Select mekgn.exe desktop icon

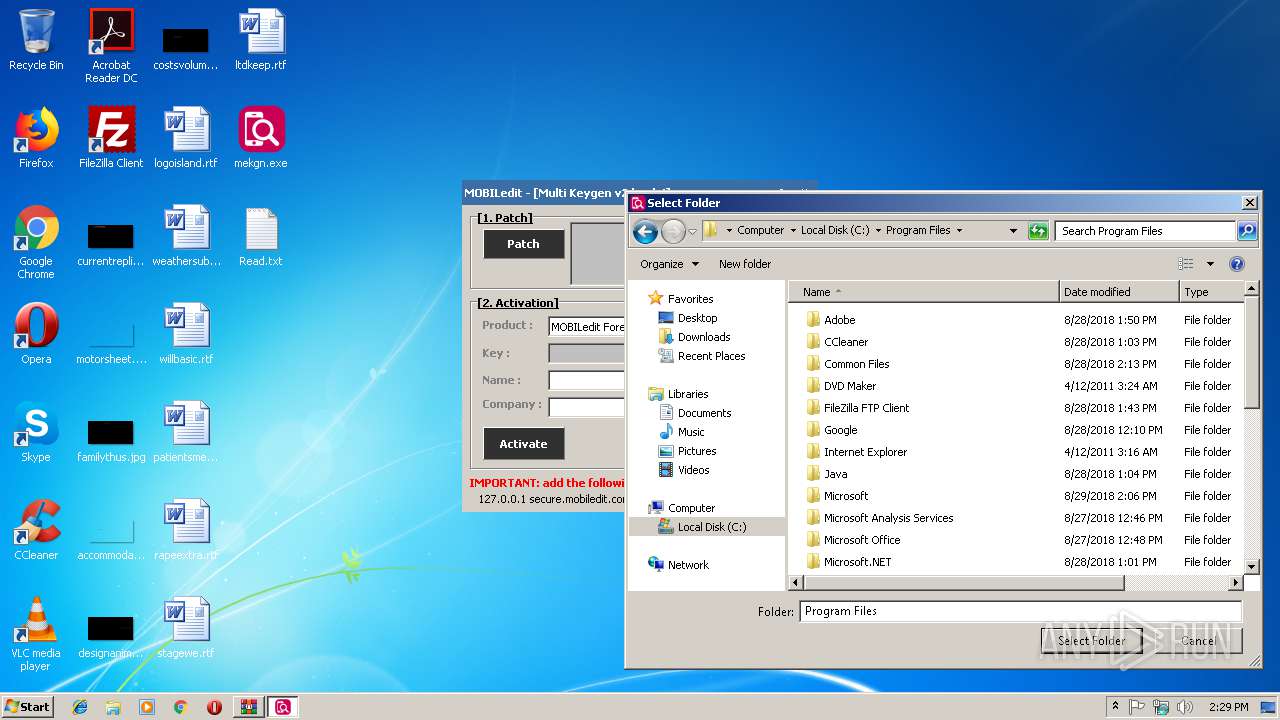(261, 138)
